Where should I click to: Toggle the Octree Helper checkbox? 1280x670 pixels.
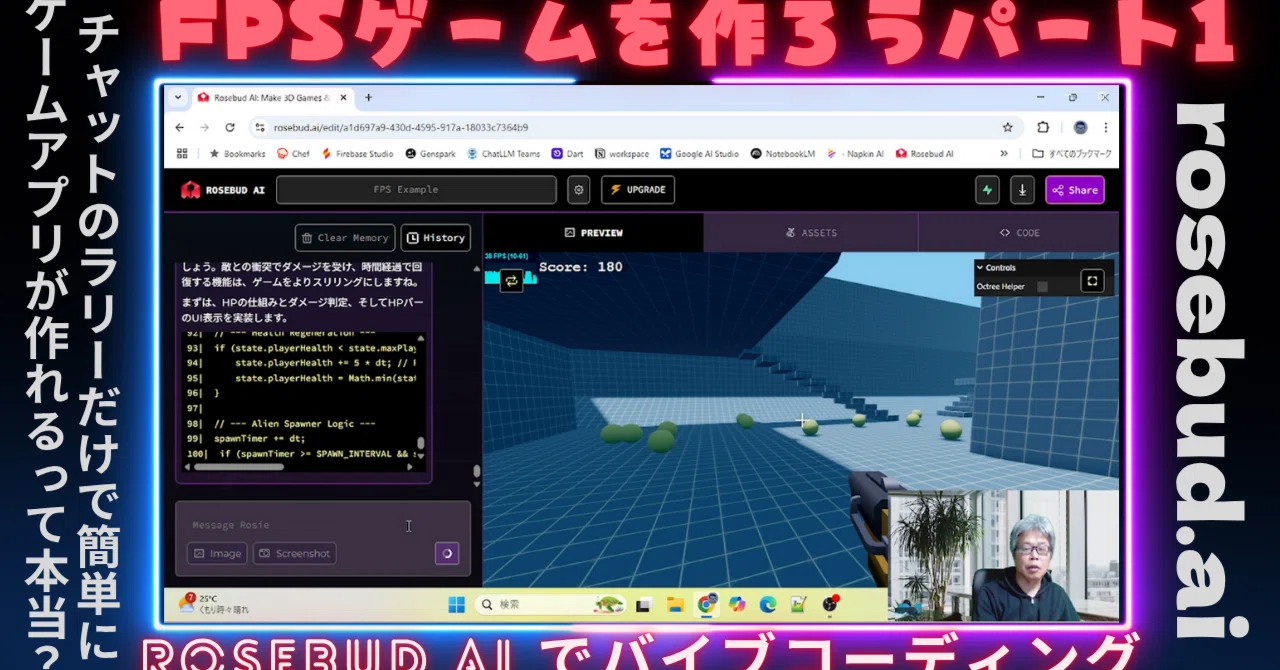[1042, 287]
